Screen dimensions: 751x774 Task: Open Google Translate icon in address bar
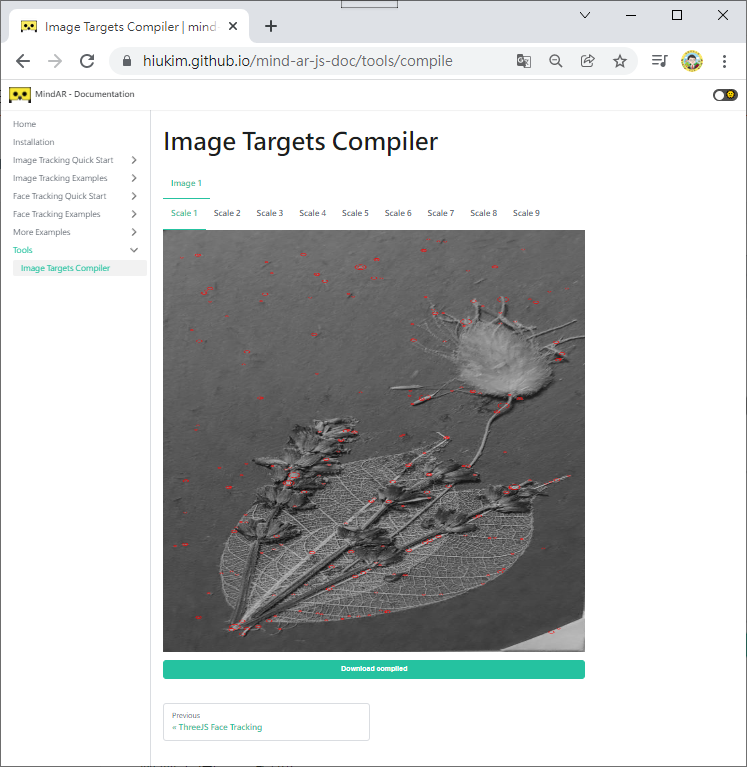tap(523, 61)
